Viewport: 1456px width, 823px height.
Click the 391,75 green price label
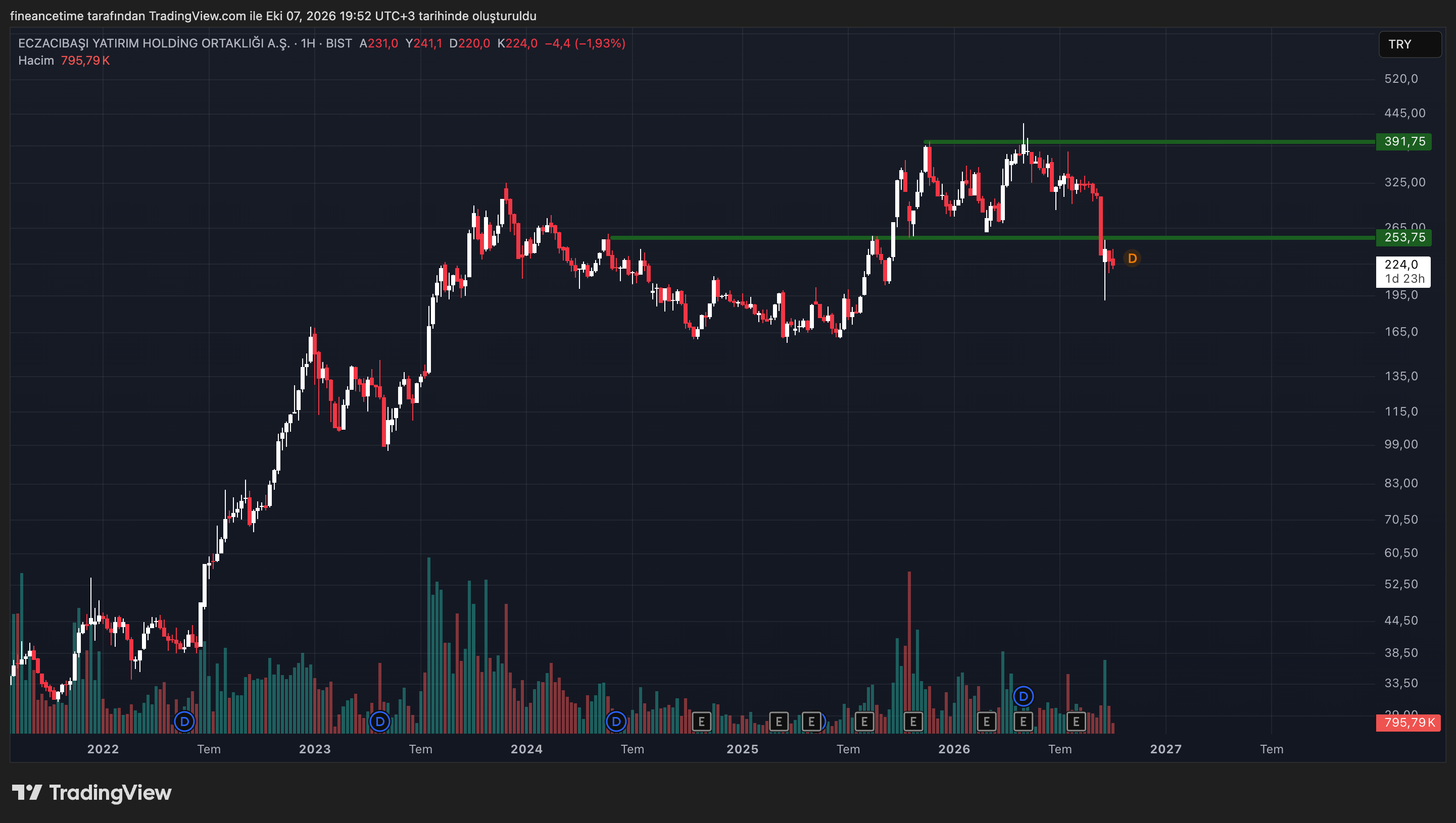pyautogui.click(x=1404, y=141)
